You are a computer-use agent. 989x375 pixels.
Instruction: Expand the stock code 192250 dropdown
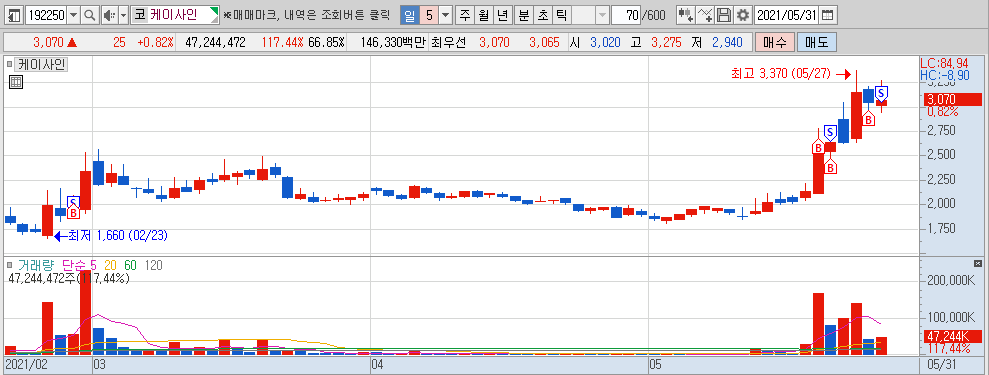click(74, 14)
